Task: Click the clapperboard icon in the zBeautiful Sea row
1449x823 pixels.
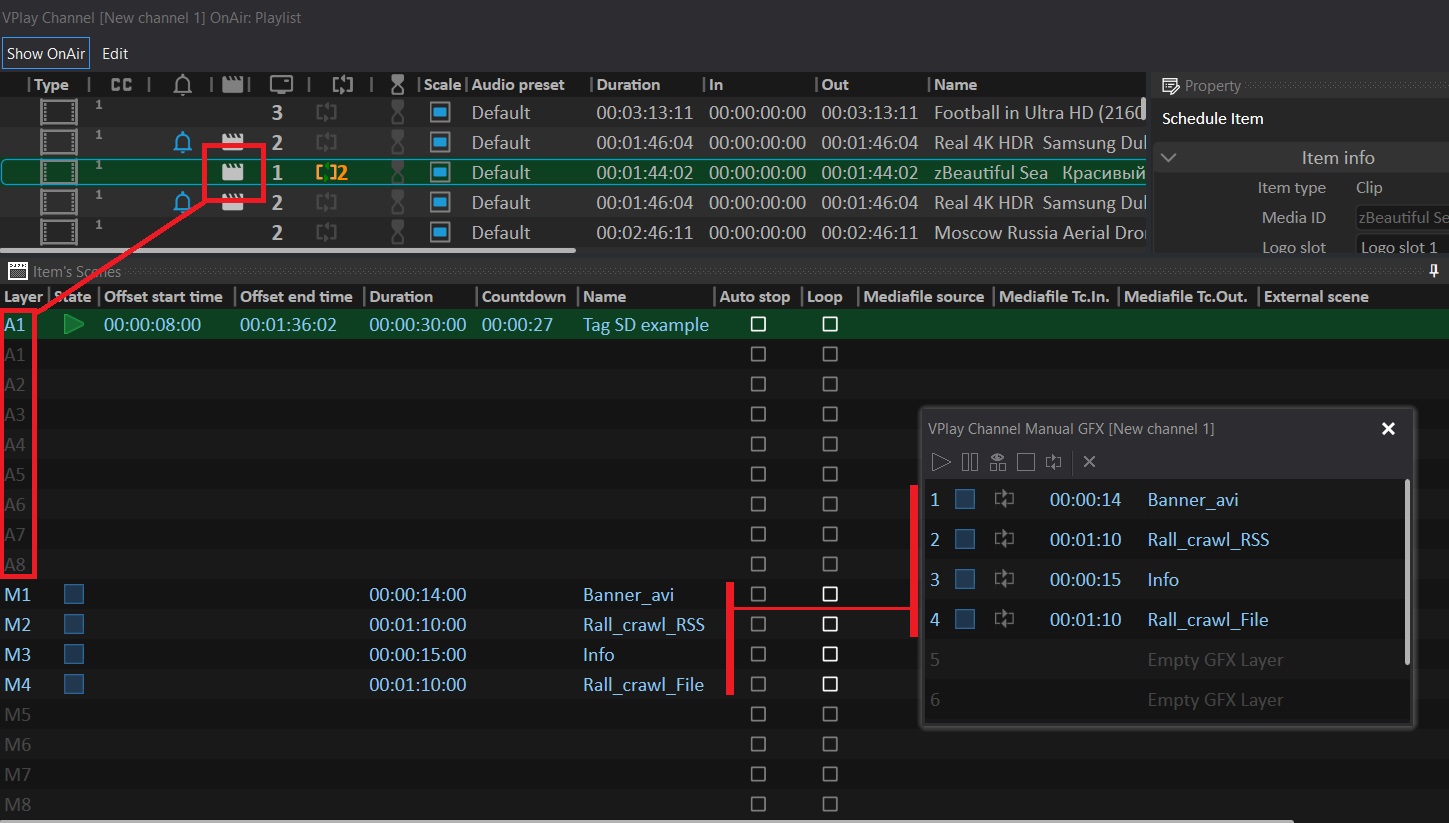Action: coord(233,172)
